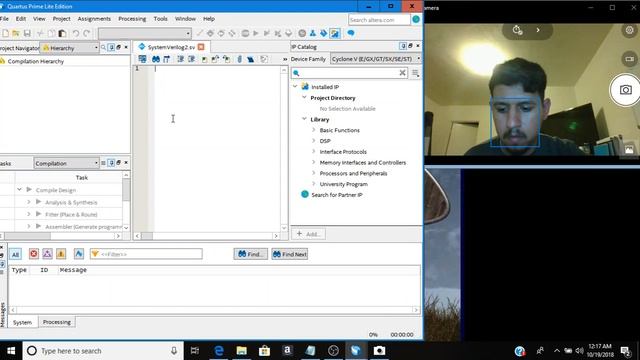This screenshot has width=640, height=360.
Task: Click the Paste clipboard icon
Action: [x=62, y=33]
